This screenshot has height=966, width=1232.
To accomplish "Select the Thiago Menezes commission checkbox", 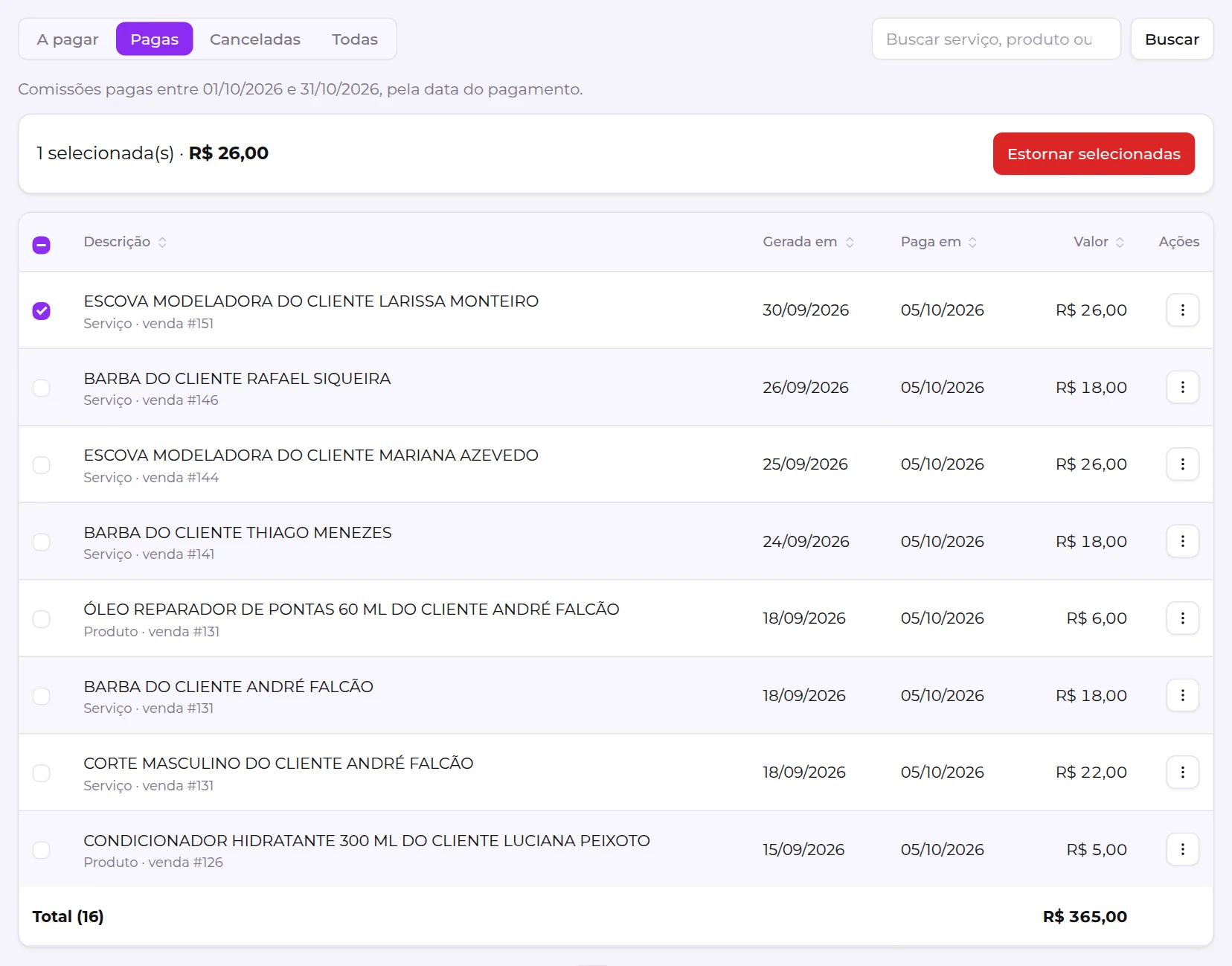I will click(x=42, y=542).
